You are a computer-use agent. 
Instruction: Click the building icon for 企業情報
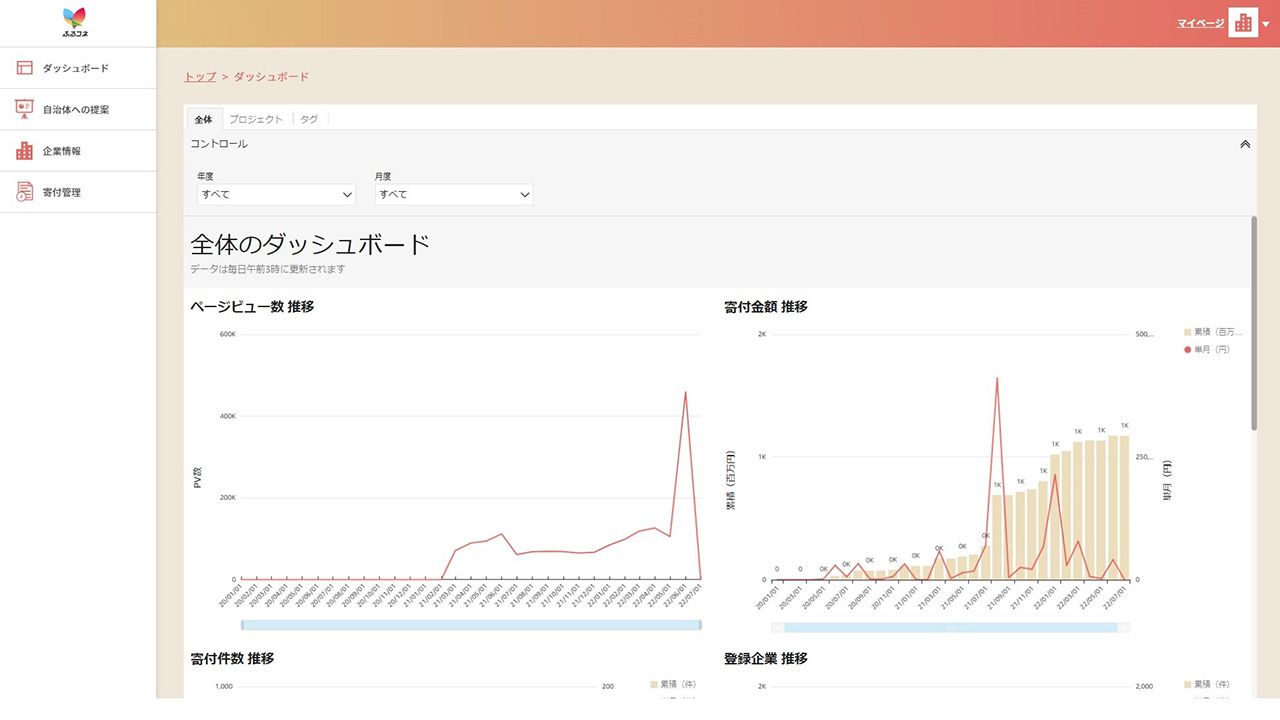(24, 151)
